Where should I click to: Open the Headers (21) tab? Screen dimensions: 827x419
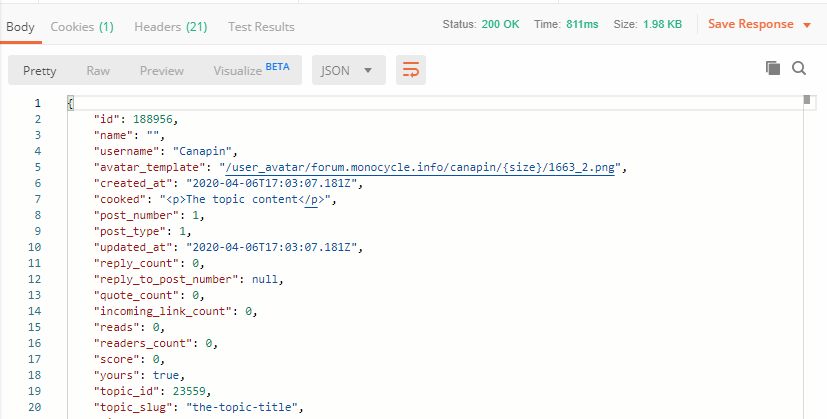click(x=170, y=26)
